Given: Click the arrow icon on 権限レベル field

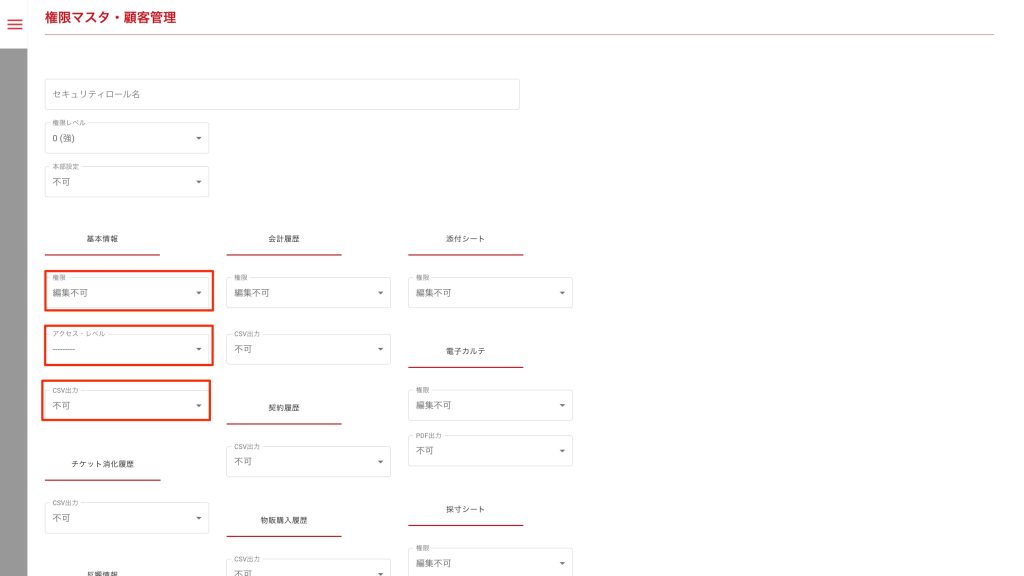Looking at the screenshot, I should pyautogui.click(x=198, y=138).
